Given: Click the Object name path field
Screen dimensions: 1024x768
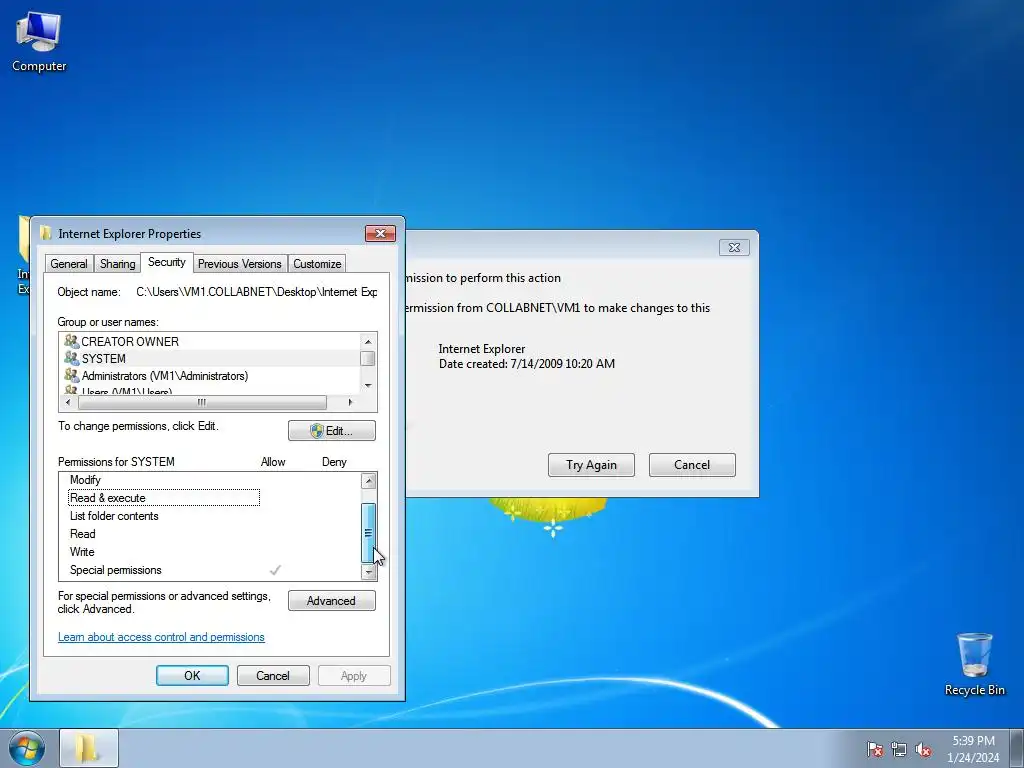Looking at the screenshot, I should pyautogui.click(x=257, y=292).
